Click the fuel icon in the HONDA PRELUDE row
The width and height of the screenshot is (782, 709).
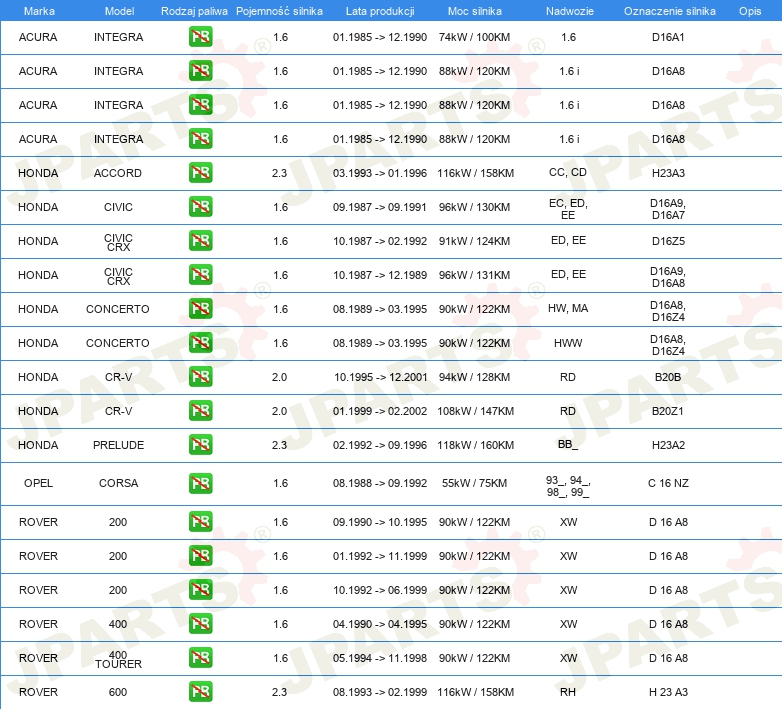click(x=200, y=444)
